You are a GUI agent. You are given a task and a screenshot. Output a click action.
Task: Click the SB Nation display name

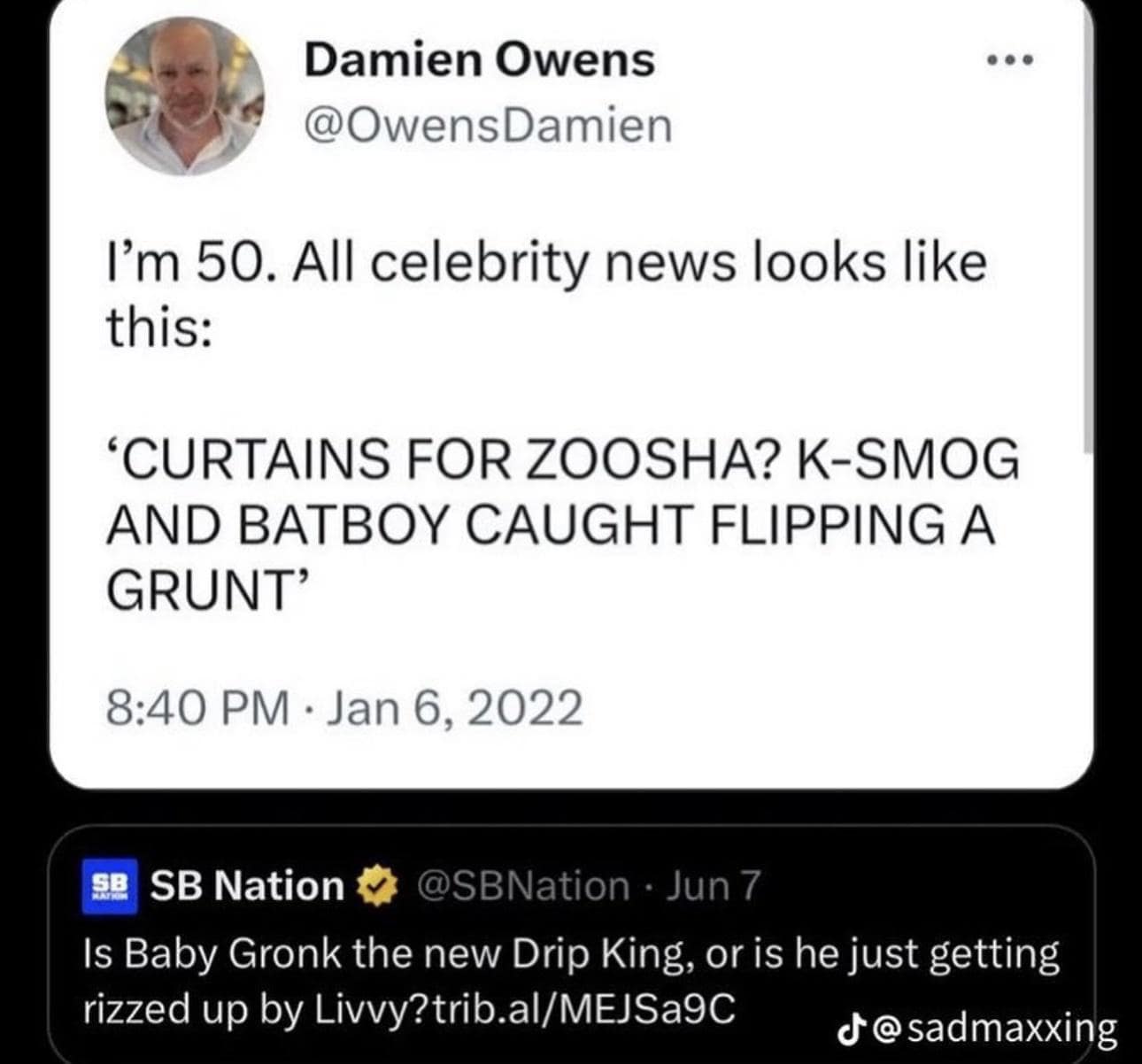coord(243,885)
